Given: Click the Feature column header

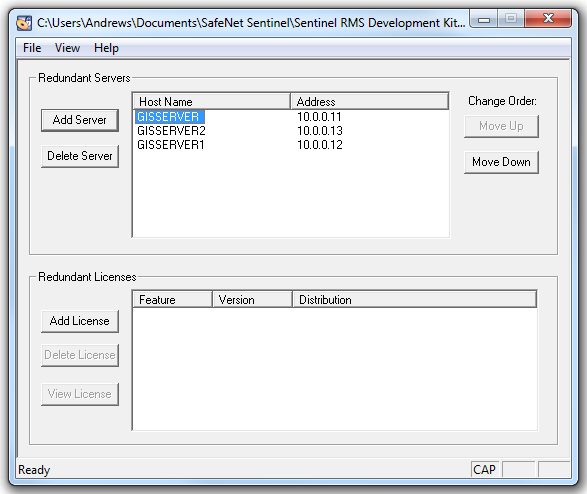Looking at the screenshot, I should [x=173, y=300].
